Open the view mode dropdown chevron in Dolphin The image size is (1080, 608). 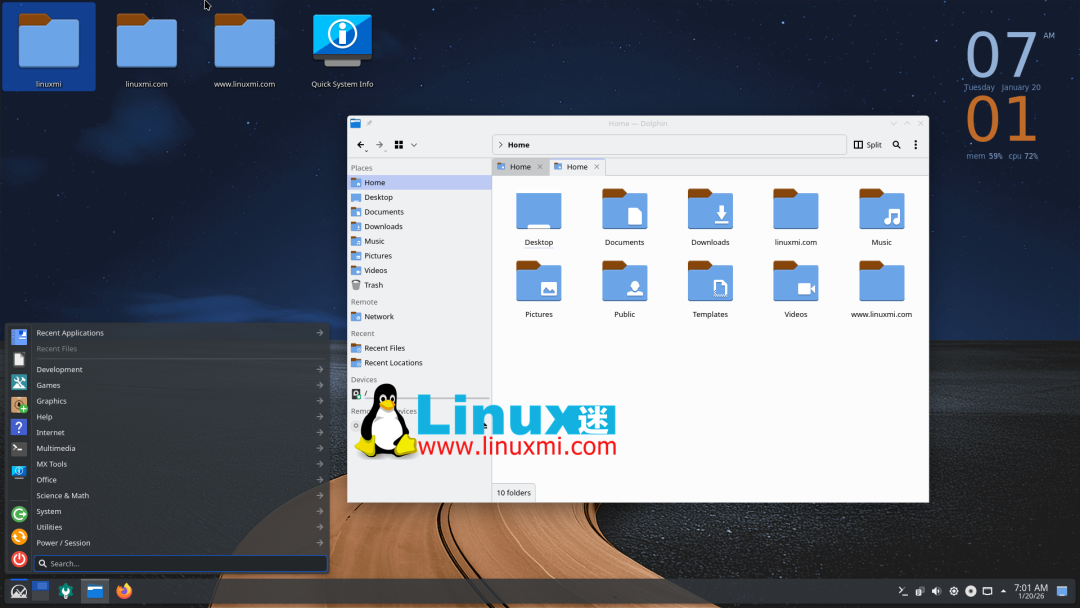(x=414, y=145)
